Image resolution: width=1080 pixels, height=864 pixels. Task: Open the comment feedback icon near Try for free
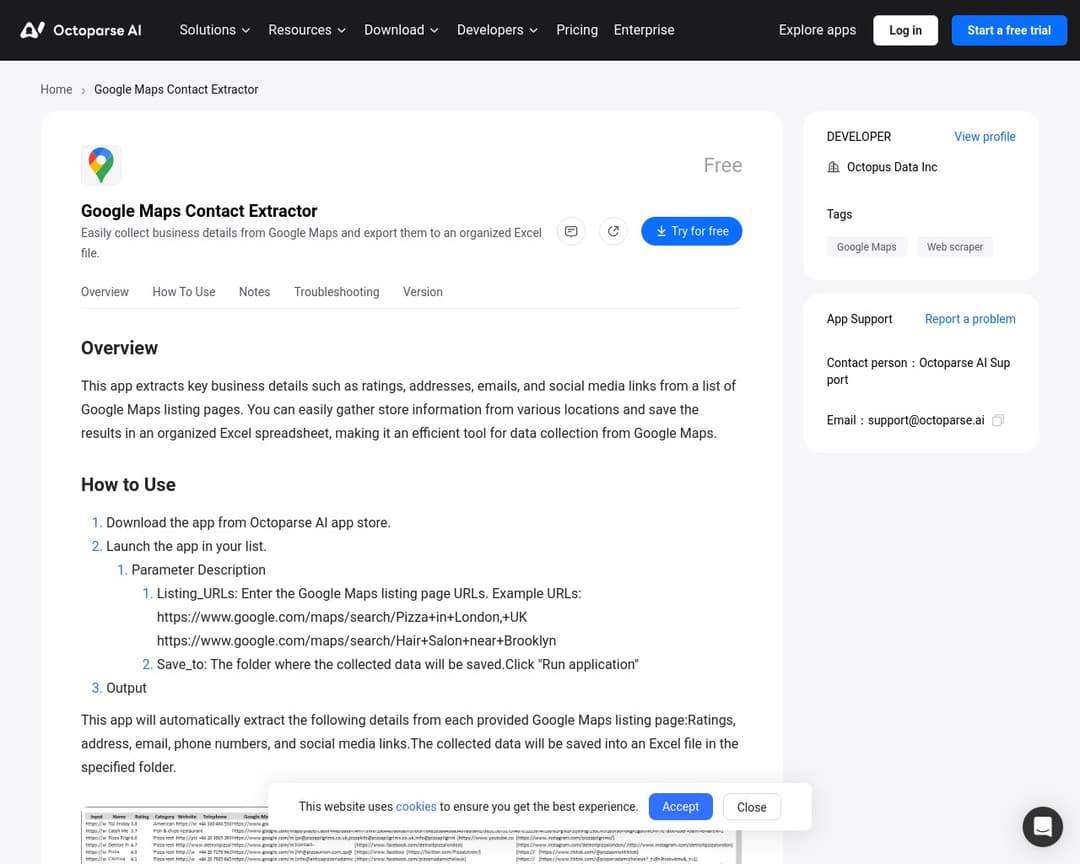(571, 231)
